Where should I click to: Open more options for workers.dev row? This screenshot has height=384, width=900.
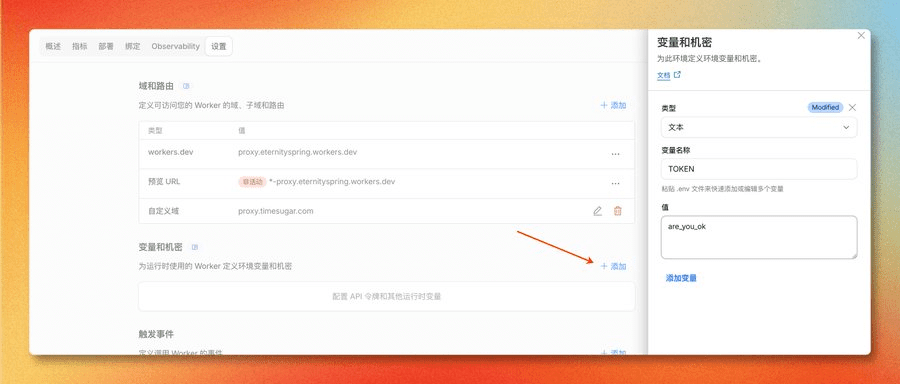point(615,153)
